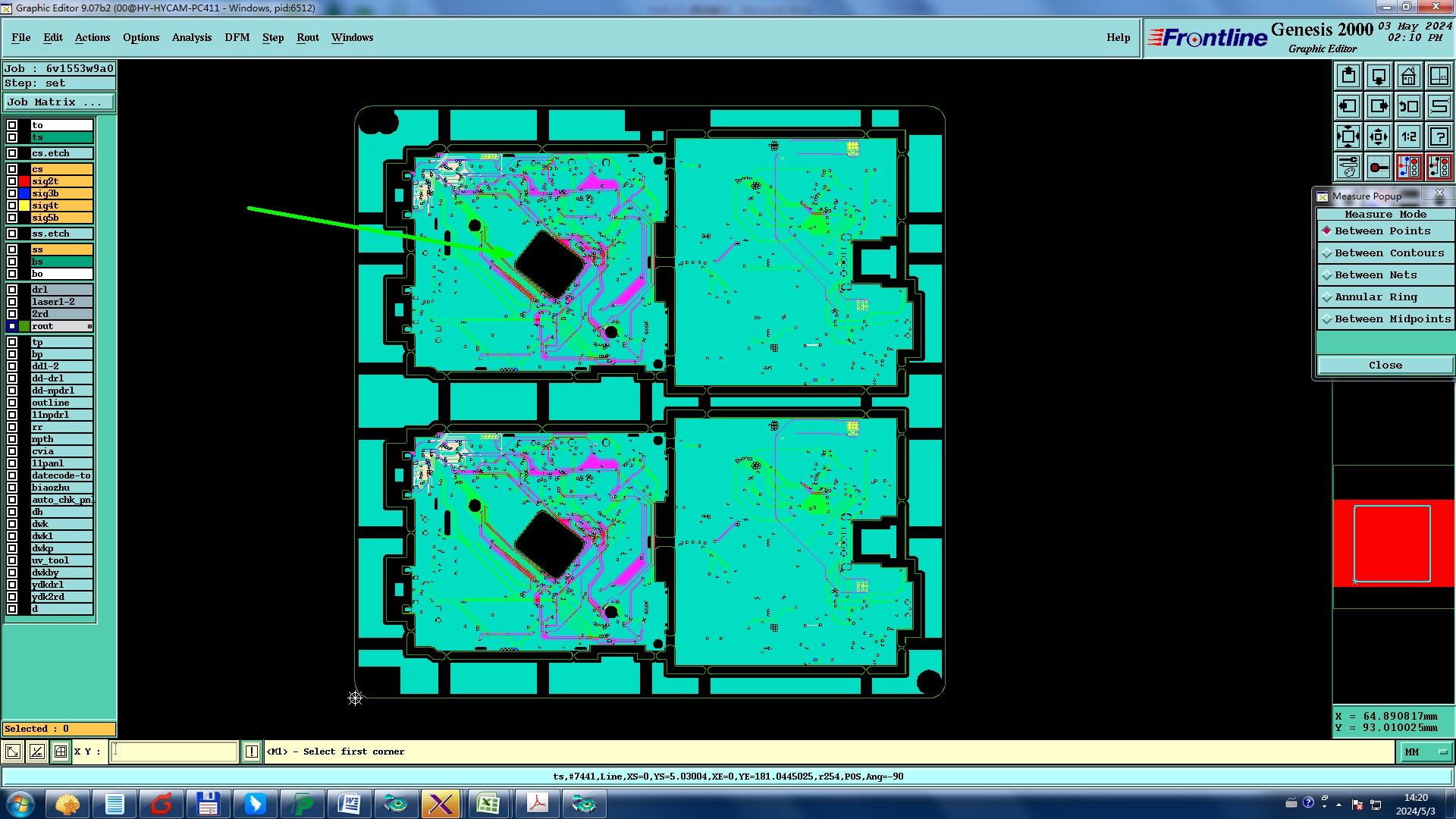Select Annular Ring measure mode

[x=1375, y=297]
